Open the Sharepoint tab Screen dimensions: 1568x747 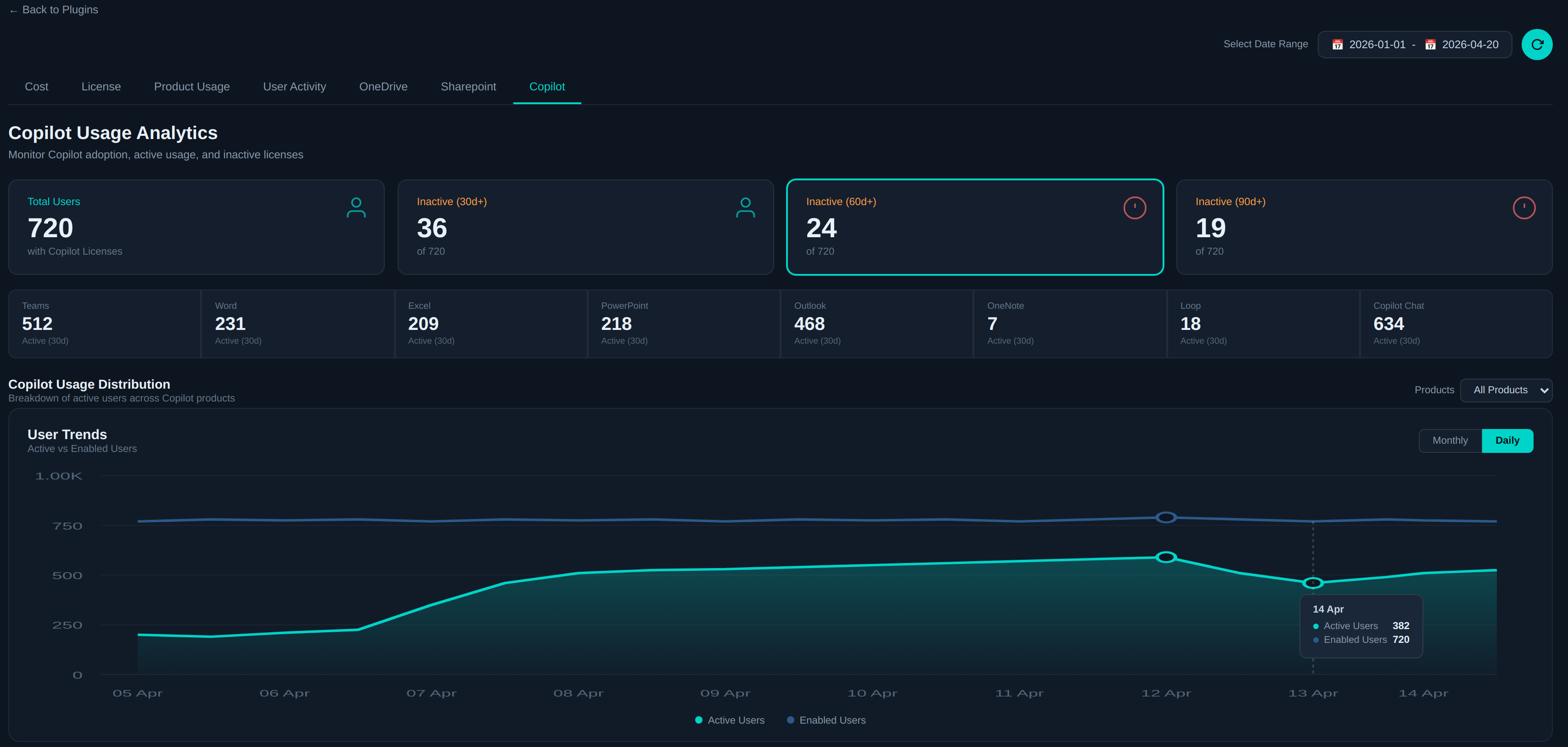[x=468, y=86]
